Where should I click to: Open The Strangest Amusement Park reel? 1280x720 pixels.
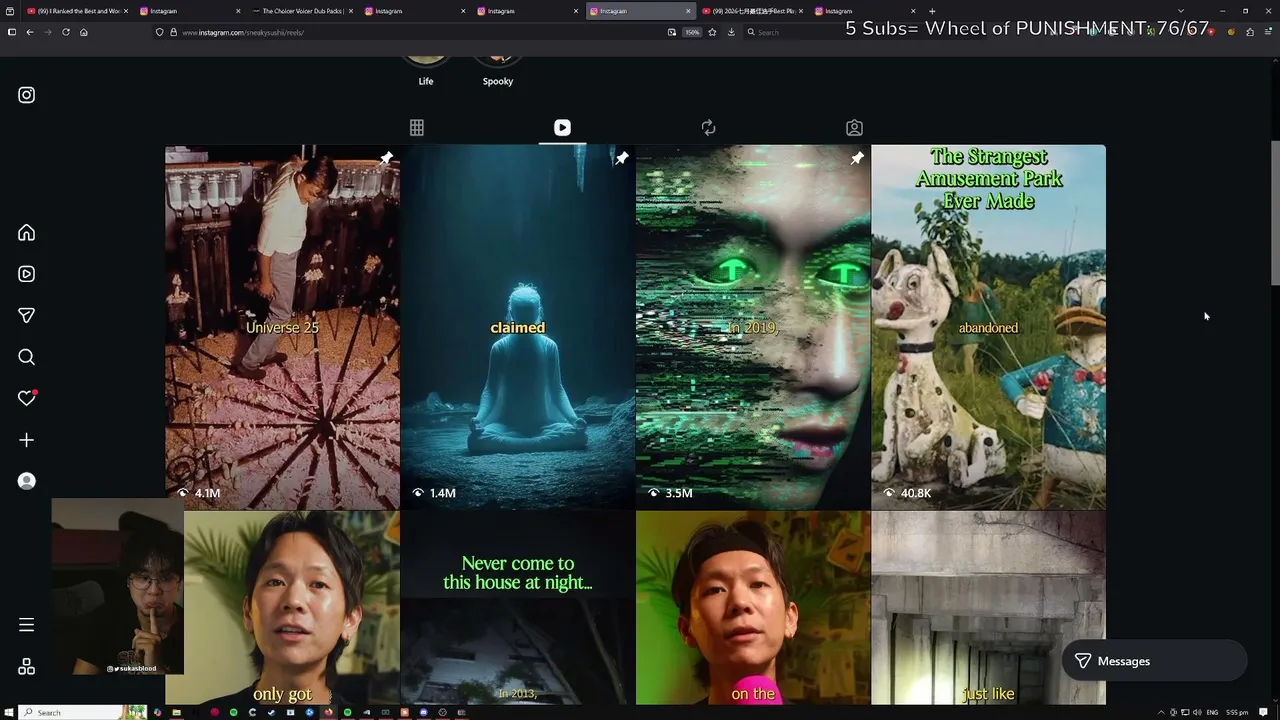coord(989,327)
